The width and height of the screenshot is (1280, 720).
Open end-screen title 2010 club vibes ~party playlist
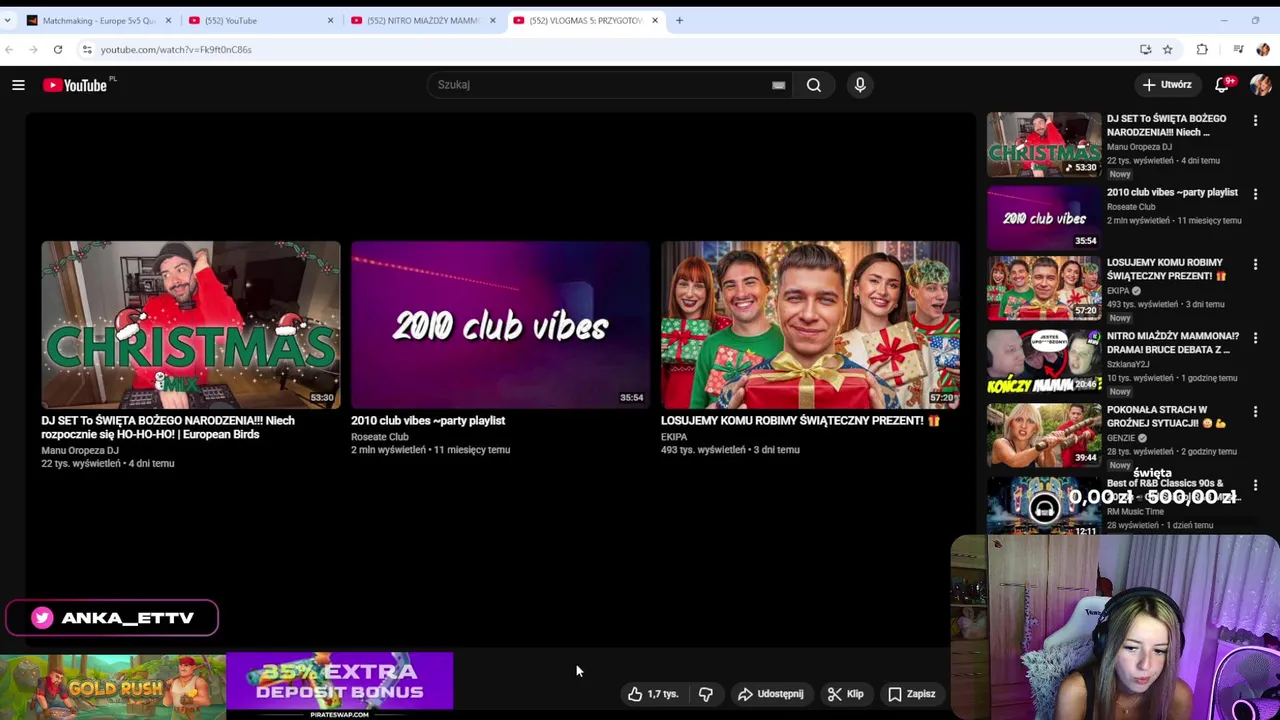click(x=428, y=421)
